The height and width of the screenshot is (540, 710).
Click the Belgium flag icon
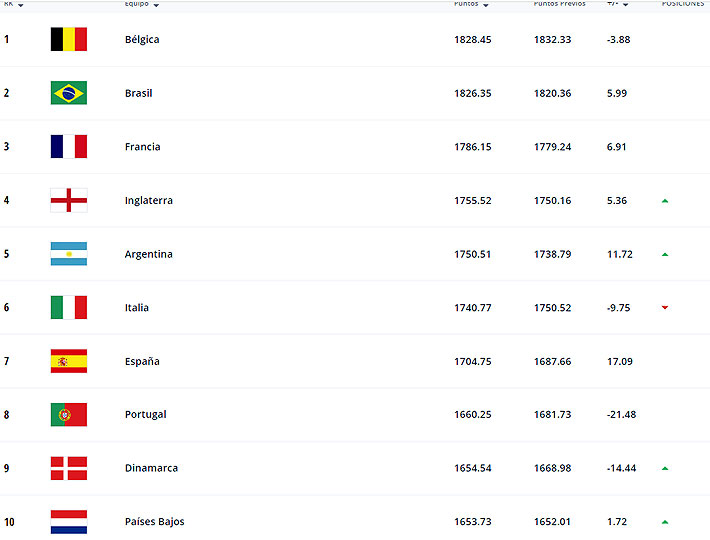(68, 39)
